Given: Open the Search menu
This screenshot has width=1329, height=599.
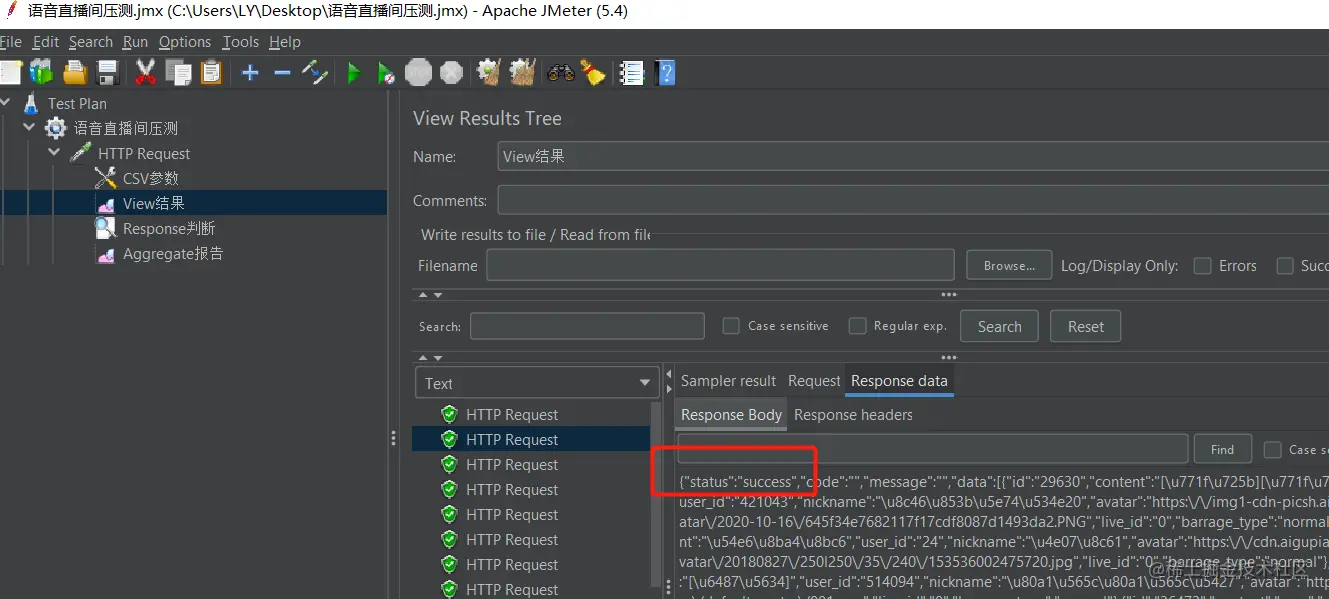Looking at the screenshot, I should click(x=91, y=42).
